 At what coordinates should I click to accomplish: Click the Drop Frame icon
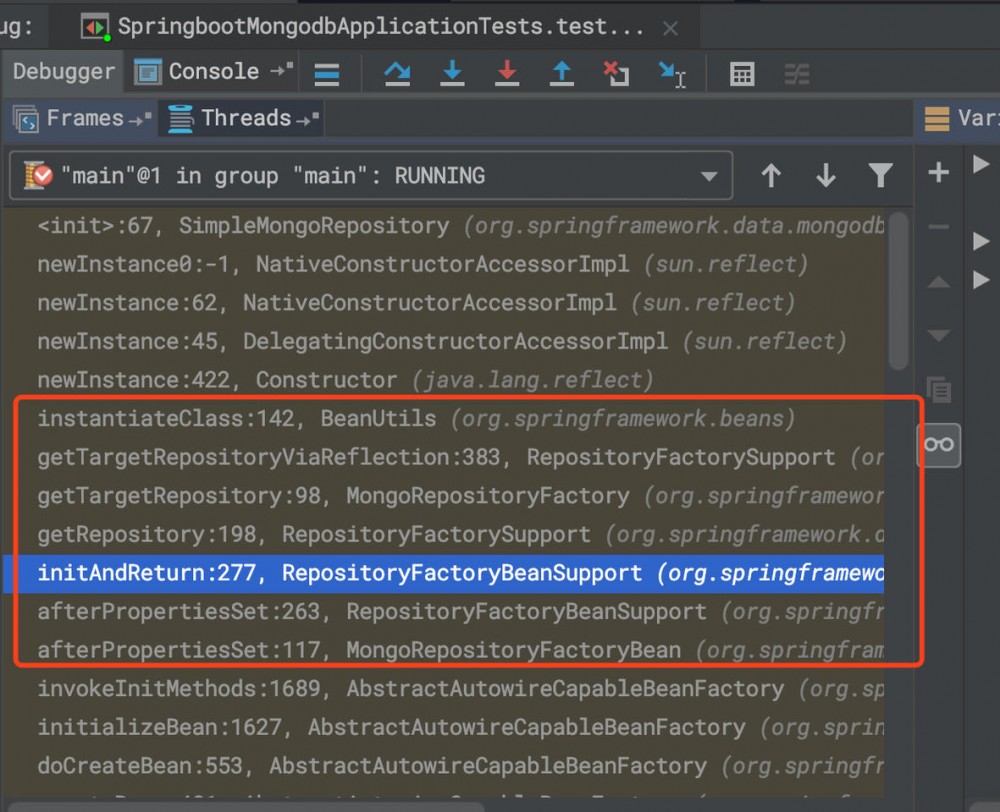click(617, 73)
